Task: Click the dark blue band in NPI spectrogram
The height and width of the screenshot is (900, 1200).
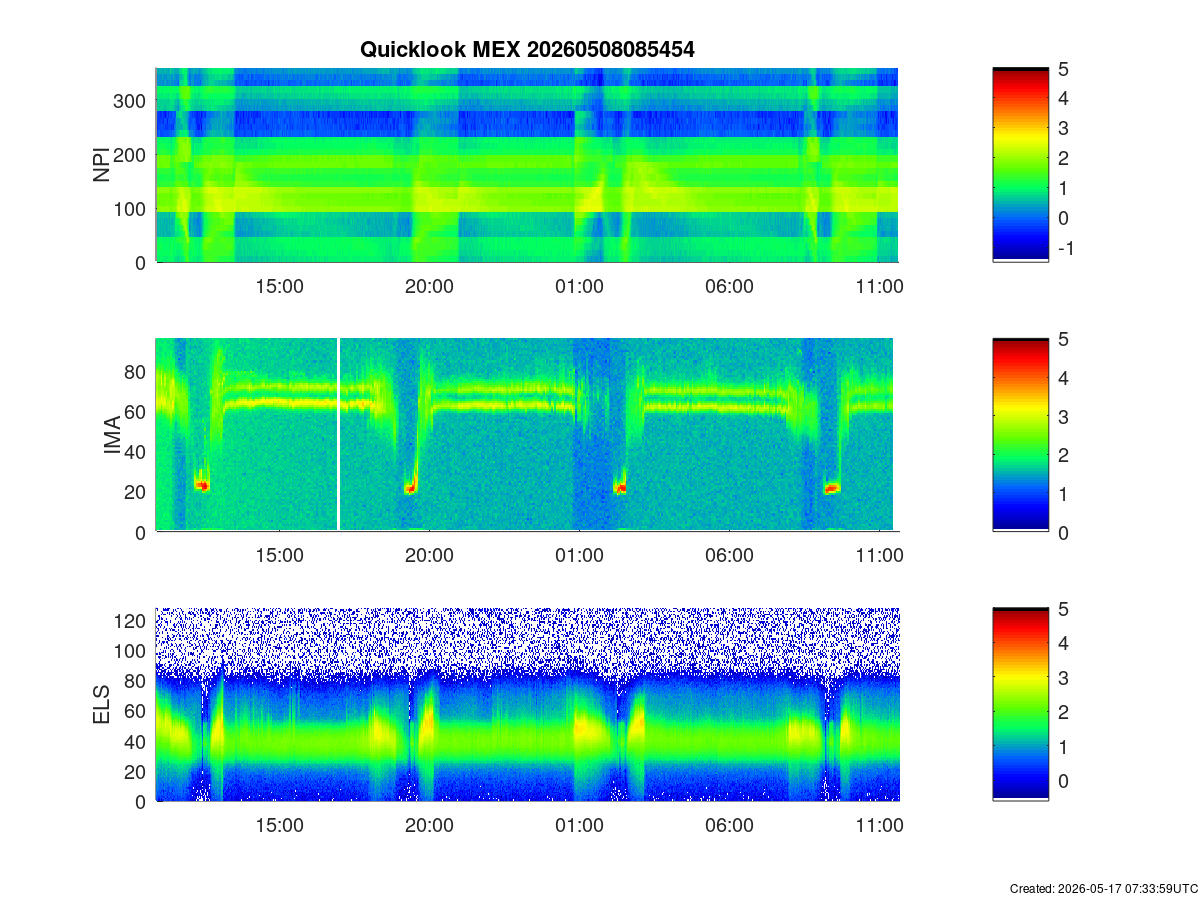Action: [527, 124]
